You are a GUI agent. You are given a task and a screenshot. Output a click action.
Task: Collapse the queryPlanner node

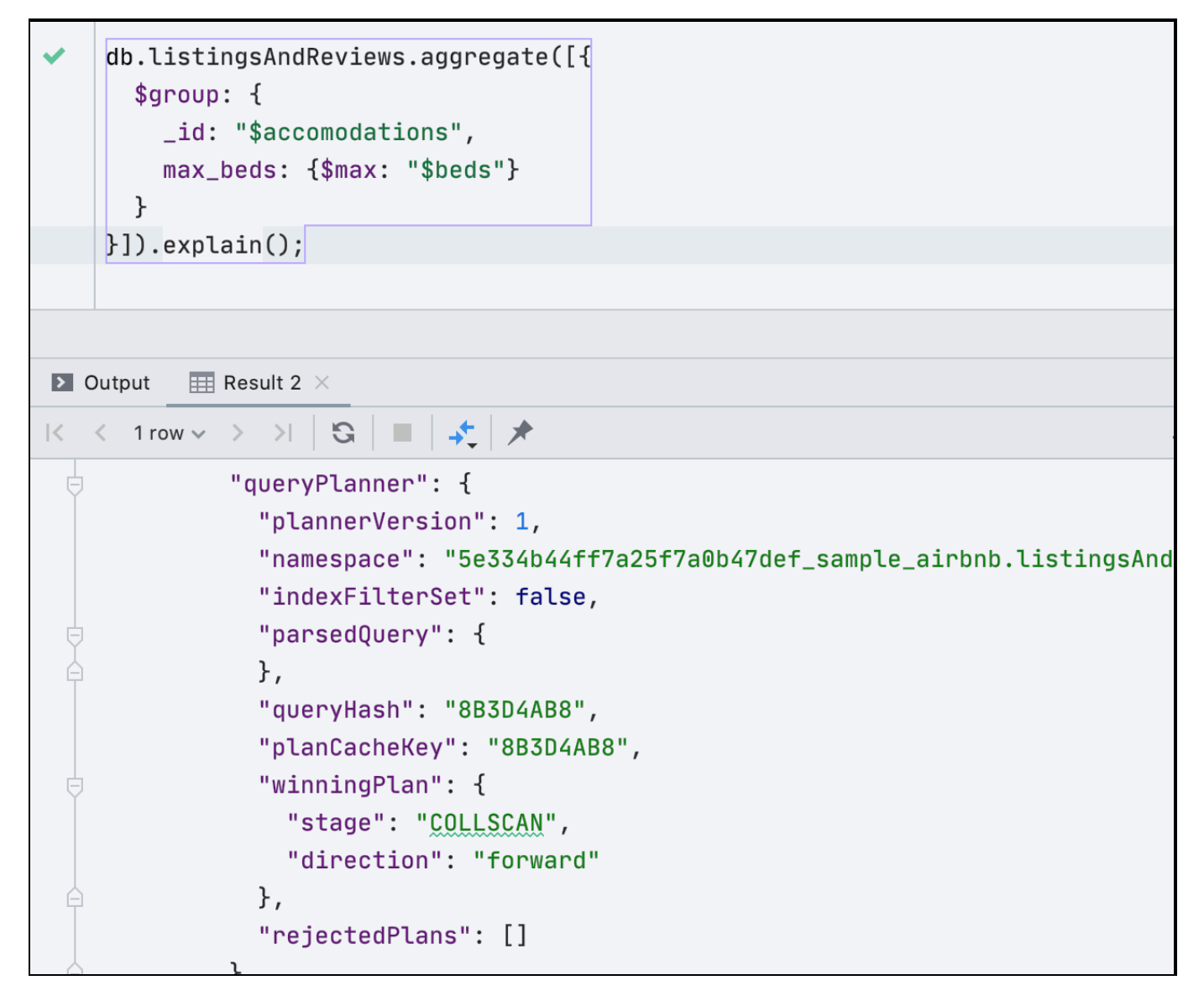coord(75,484)
